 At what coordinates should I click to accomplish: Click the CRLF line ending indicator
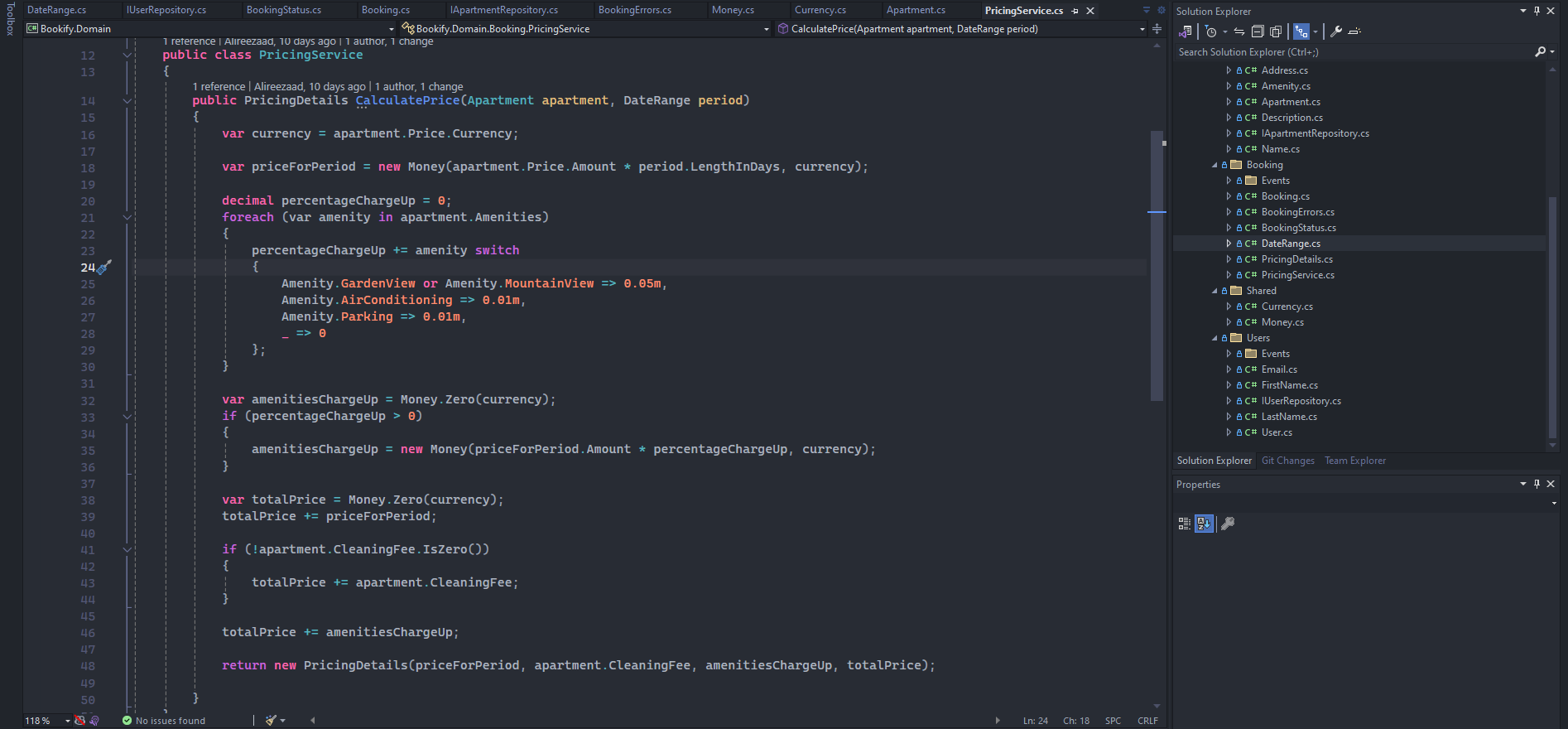(x=1147, y=721)
